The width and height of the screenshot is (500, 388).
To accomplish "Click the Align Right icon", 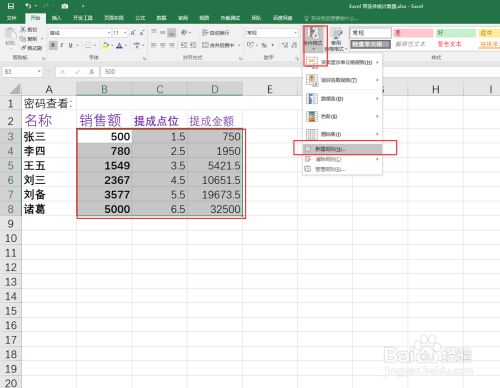I will [171, 45].
